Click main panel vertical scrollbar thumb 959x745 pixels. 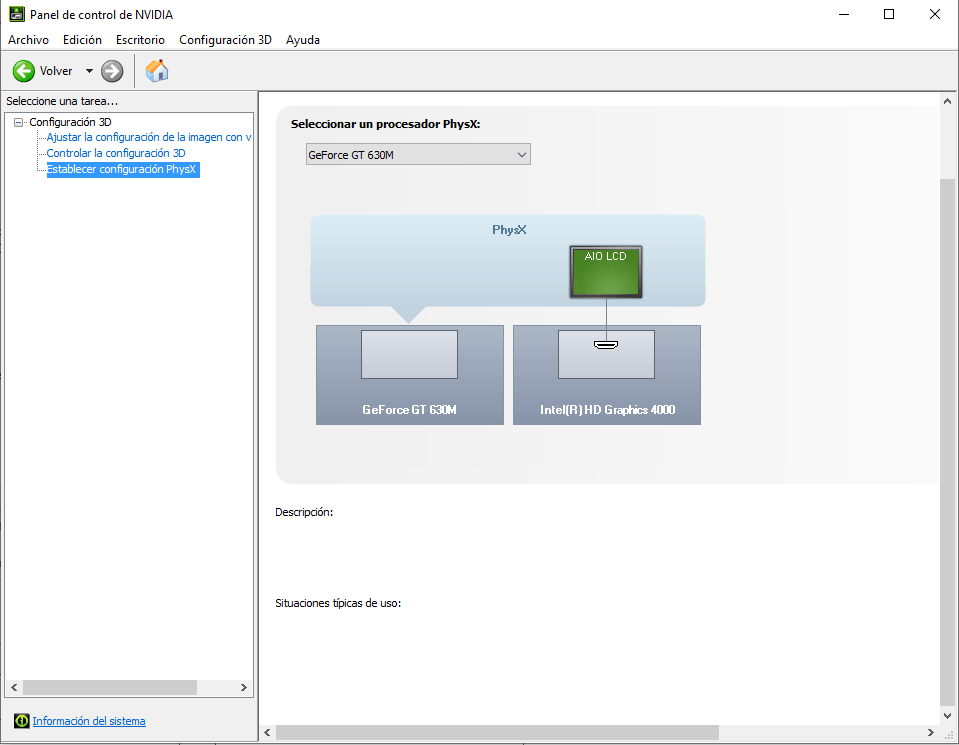947,443
